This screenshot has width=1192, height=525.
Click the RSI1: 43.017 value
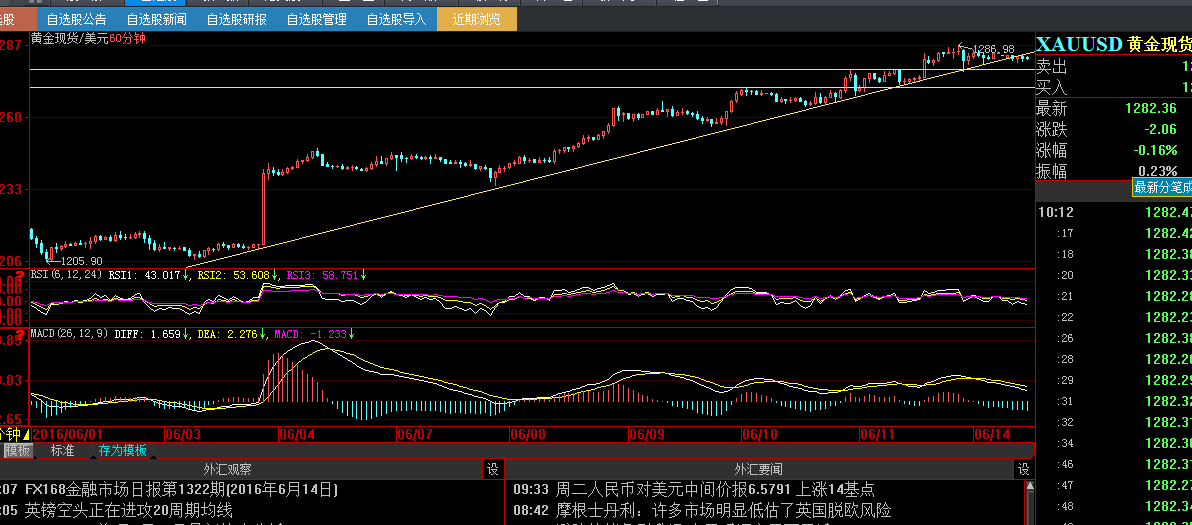point(145,275)
